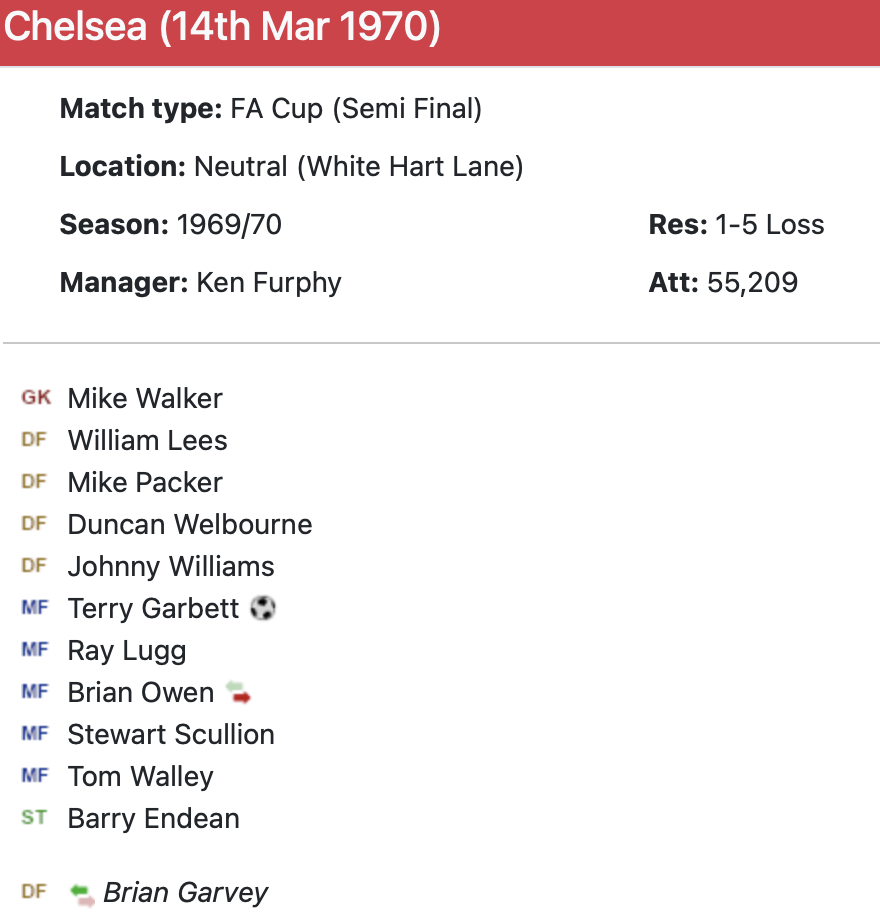Click the goal ball icon beside Terry Garbett
Image resolution: width=880 pixels, height=924 pixels.
[x=263, y=608]
